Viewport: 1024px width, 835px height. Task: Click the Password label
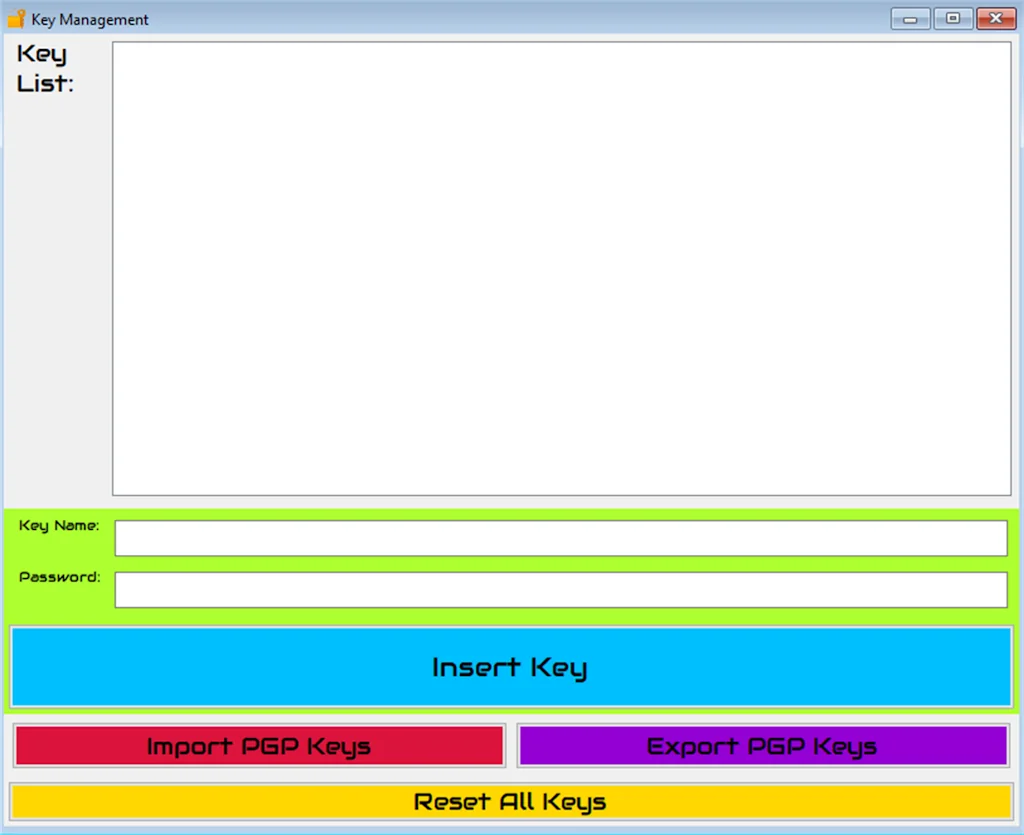pyautogui.click(x=58, y=577)
